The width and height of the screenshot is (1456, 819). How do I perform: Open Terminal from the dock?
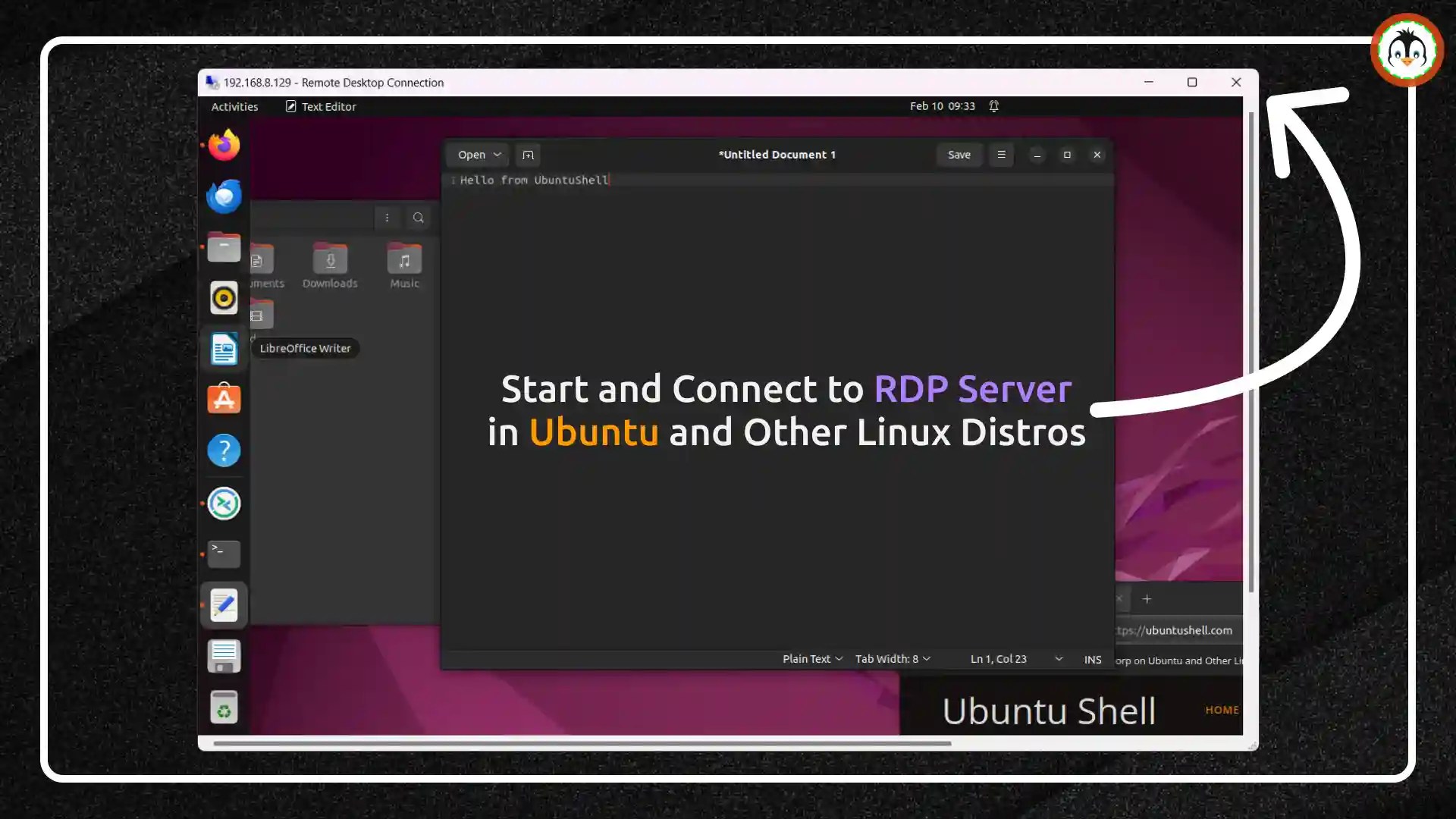click(x=224, y=554)
